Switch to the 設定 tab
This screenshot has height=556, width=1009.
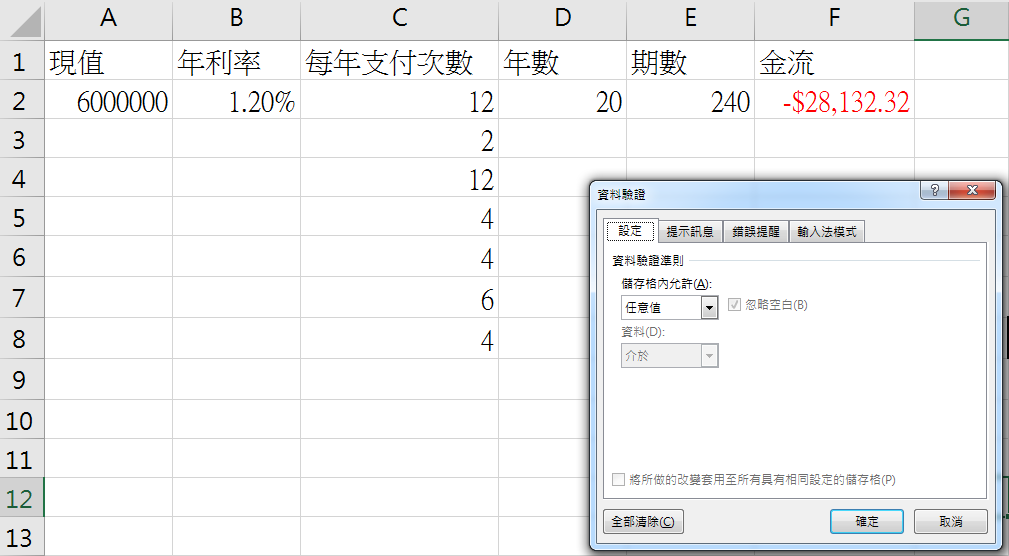[630, 231]
